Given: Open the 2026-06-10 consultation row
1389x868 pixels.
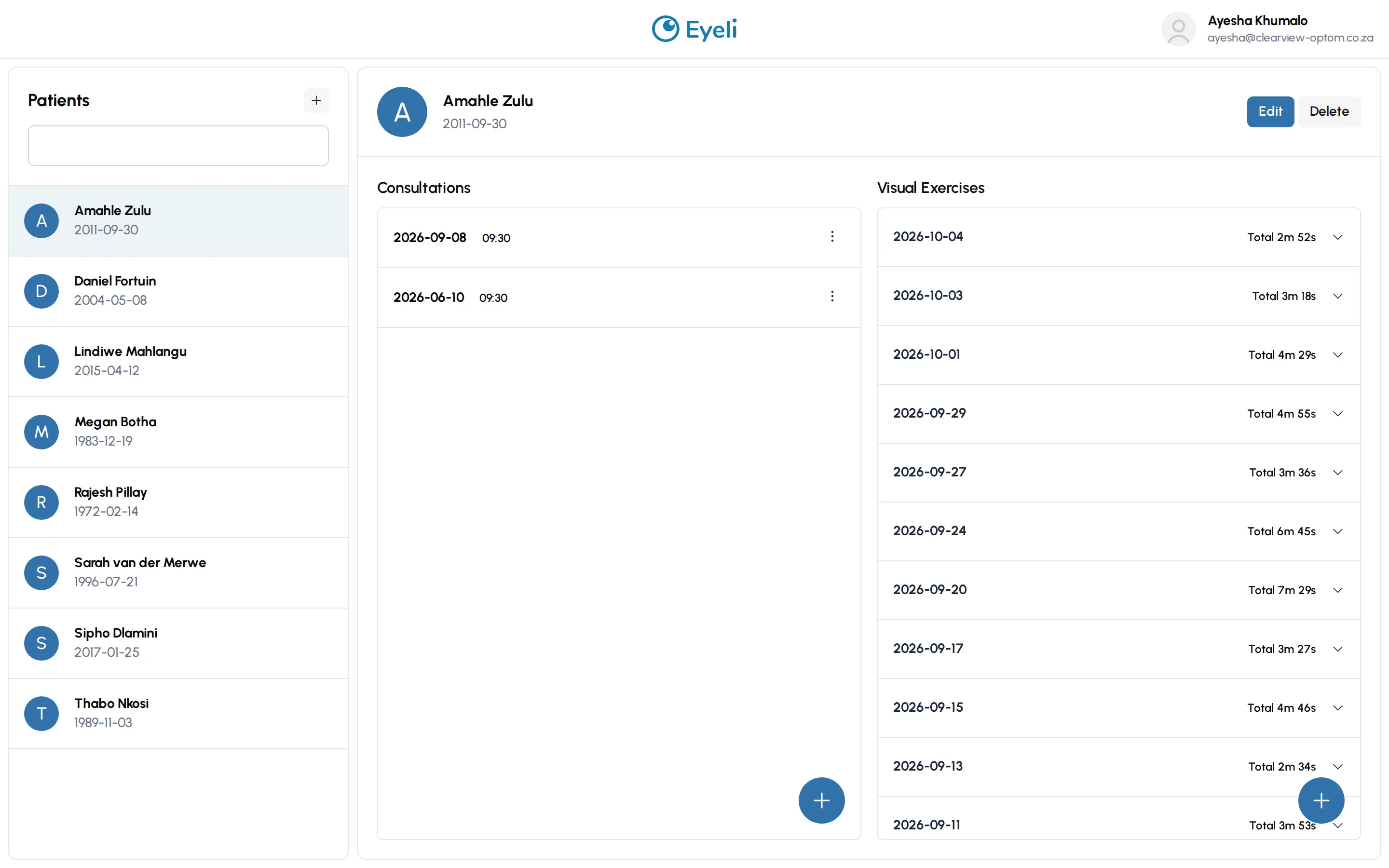Looking at the screenshot, I should tap(619, 298).
